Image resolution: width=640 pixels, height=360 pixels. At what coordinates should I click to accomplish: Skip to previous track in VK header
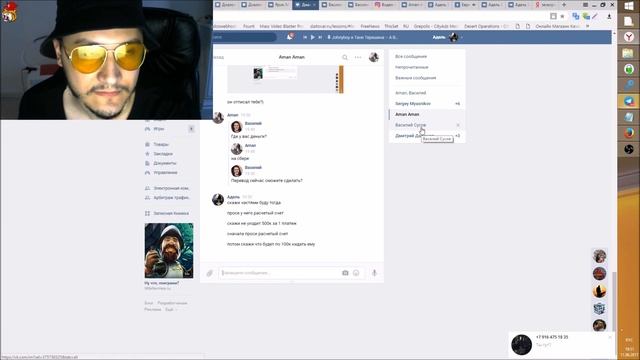[x=304, y=37]
